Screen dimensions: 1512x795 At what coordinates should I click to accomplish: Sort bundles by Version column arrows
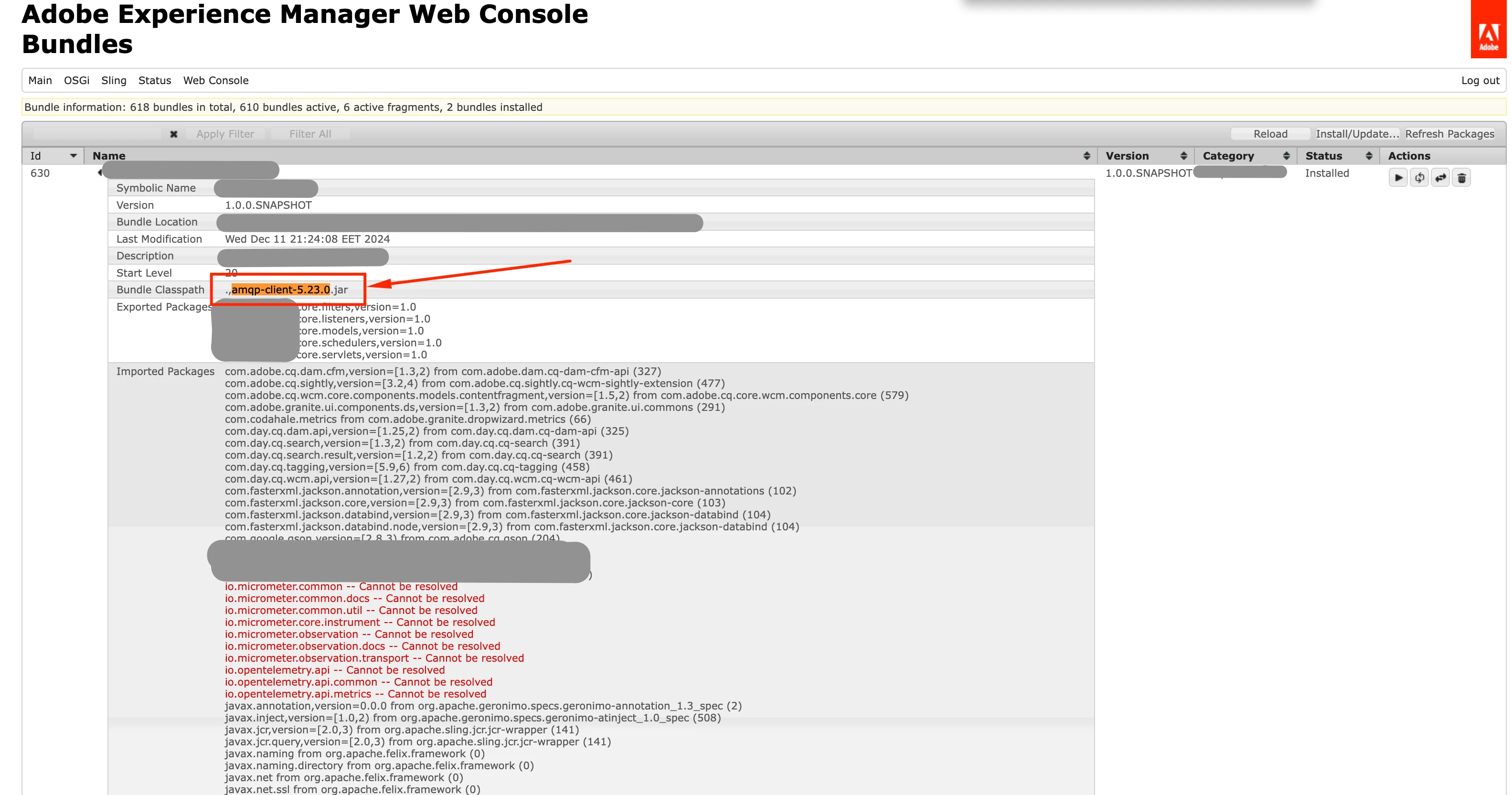tap(1183, 156)
